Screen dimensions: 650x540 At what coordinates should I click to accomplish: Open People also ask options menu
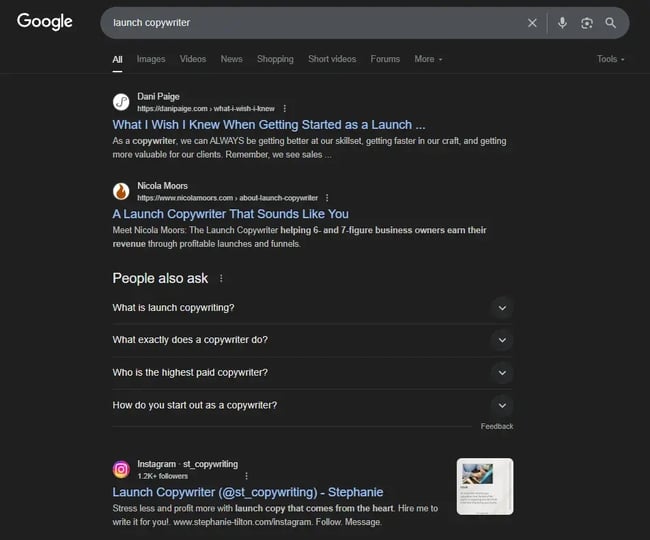pyautogui.click(x=222, y=279)
